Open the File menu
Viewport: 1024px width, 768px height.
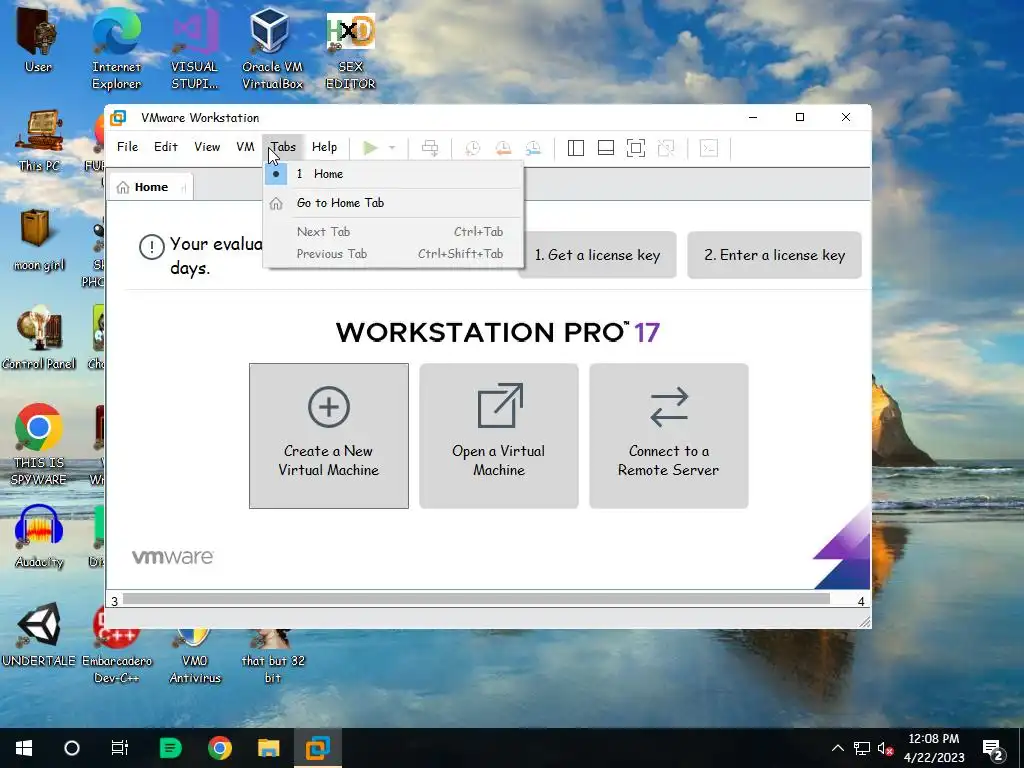click(127, 147)
